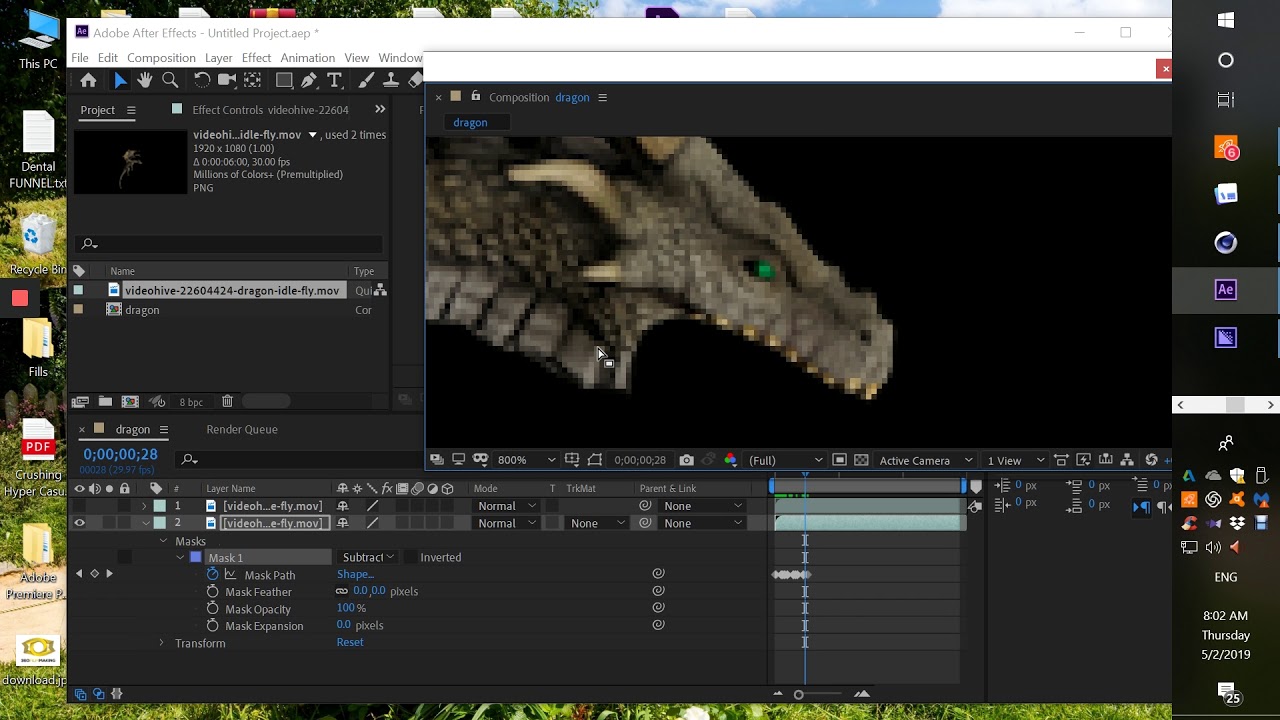
Task: Expand layer 1 disclosure triangle
Action: (144, 506)
